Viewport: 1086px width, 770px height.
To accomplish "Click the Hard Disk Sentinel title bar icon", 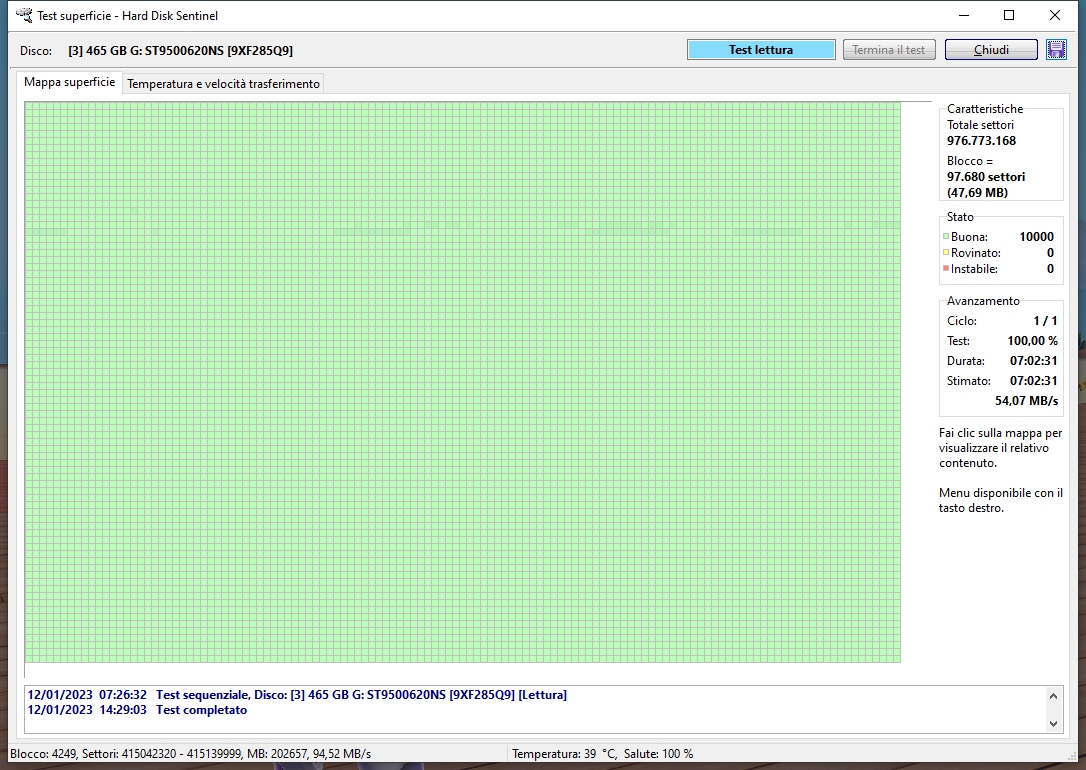I will (23, 15).
